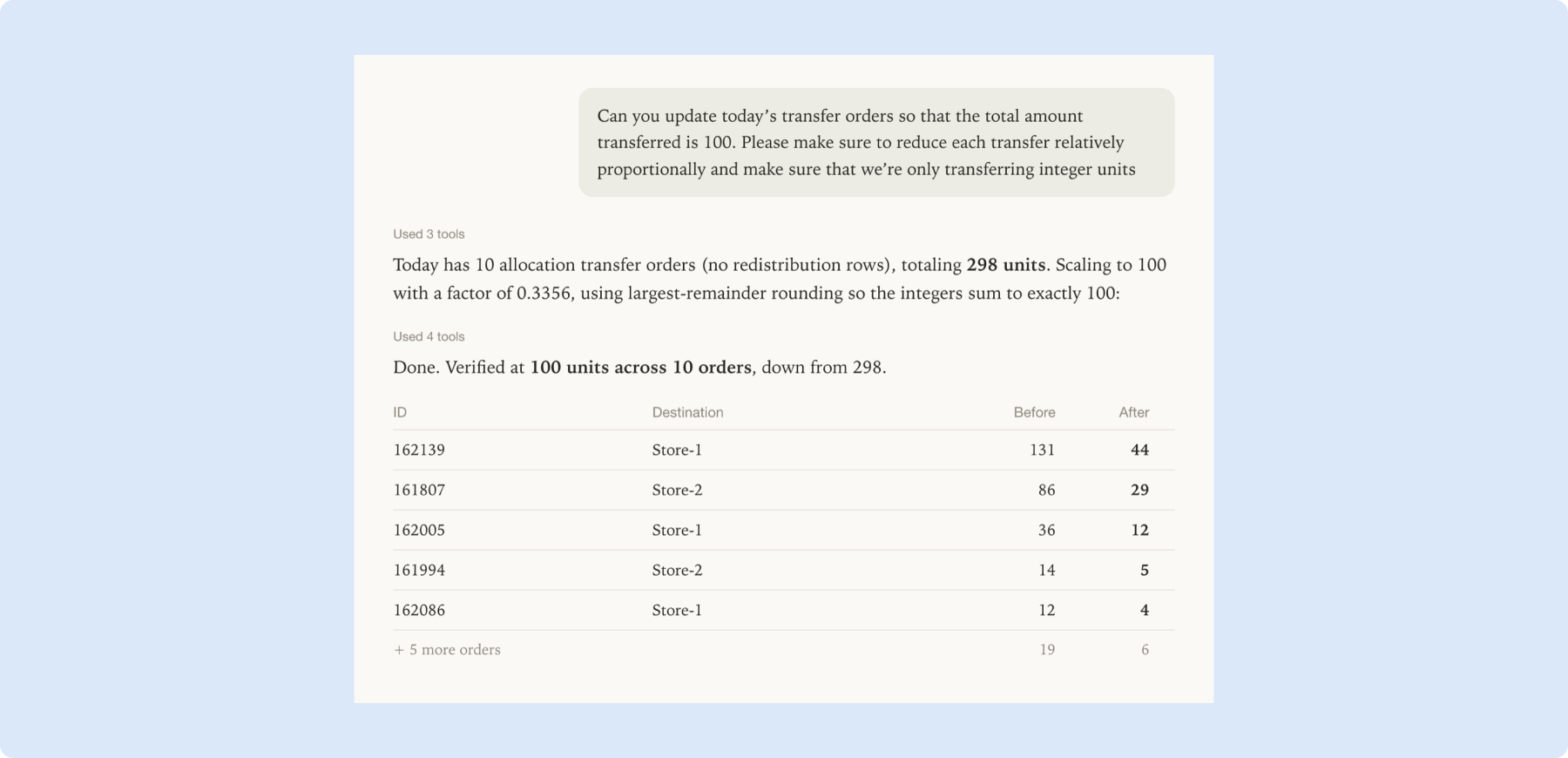Click bold text "100 units across 10 orders"
This screenshot has width=1568, height=758.
coord(640,367)
